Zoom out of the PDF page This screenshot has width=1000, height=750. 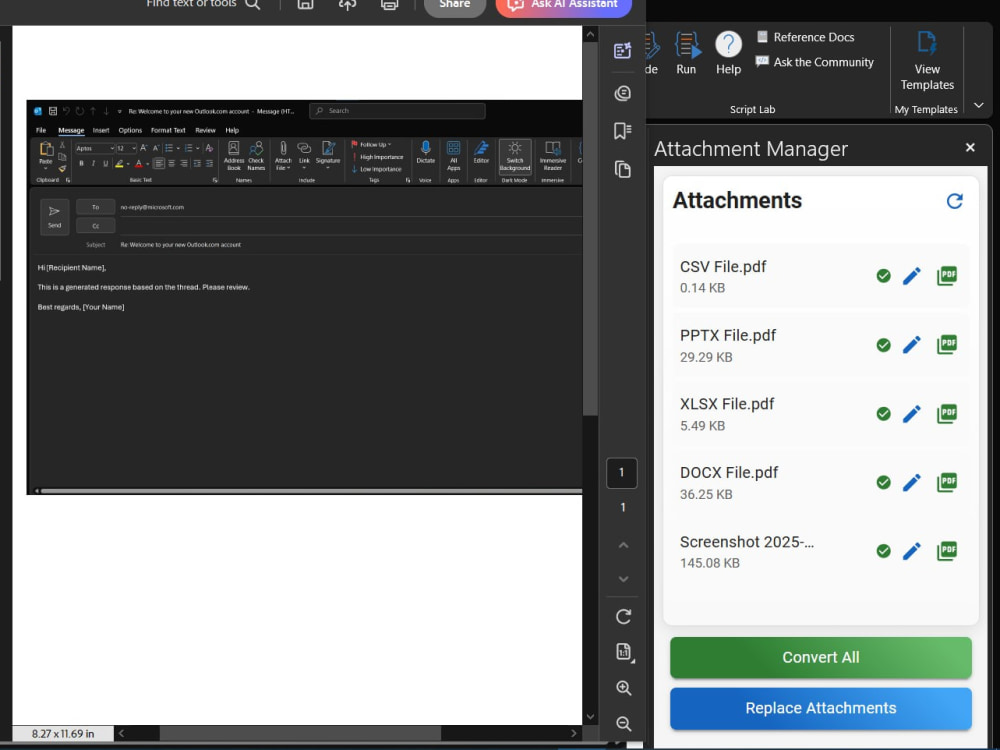(624, 723)
